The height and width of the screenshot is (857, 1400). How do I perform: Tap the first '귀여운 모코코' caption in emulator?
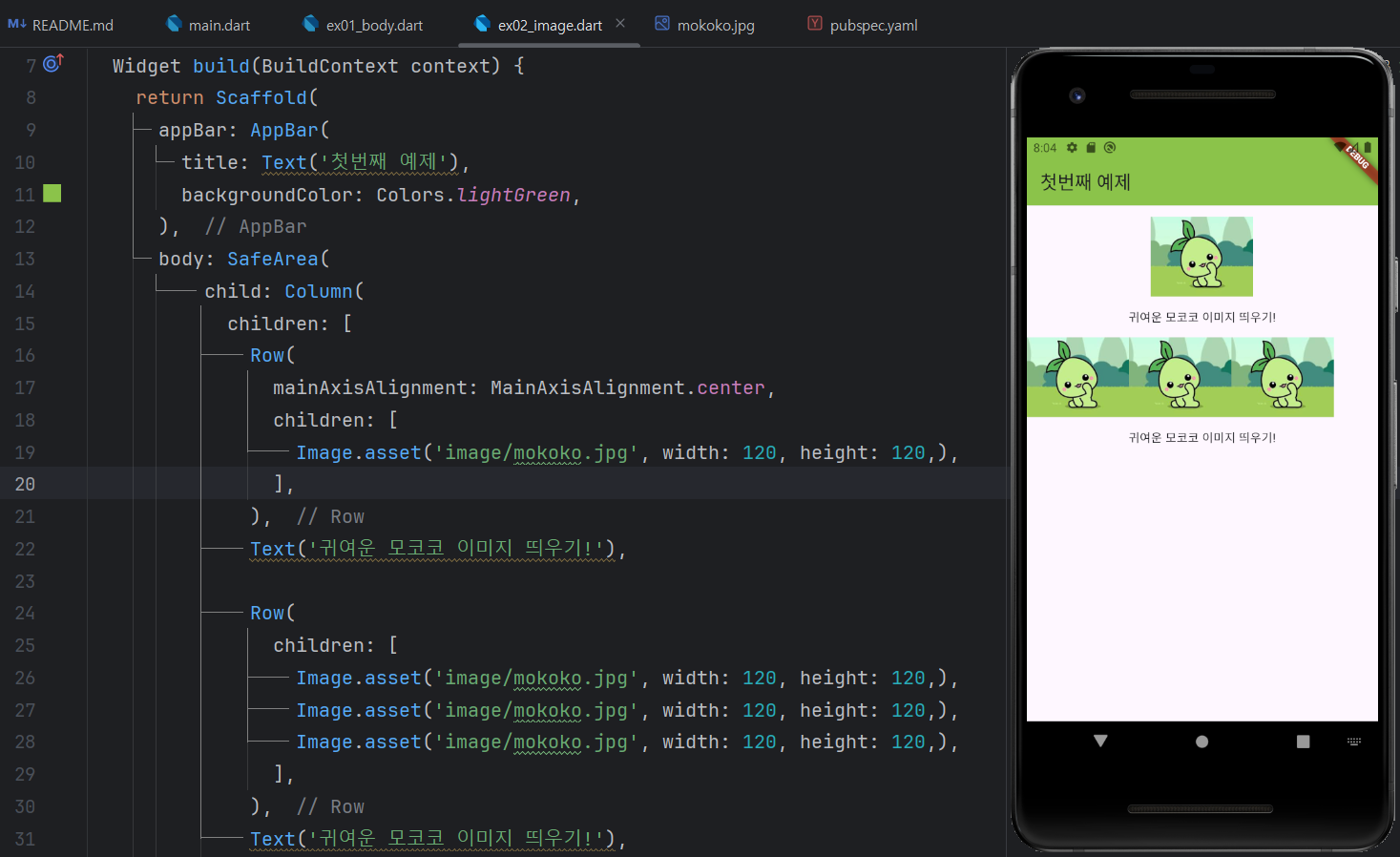point(1201,317)
